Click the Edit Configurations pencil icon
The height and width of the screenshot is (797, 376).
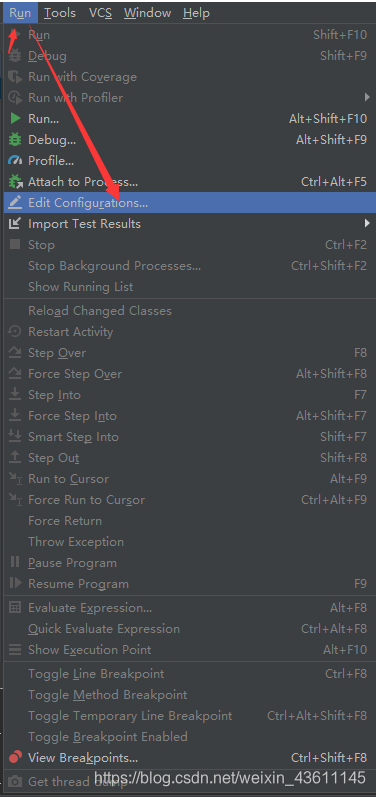click(15, 202)
